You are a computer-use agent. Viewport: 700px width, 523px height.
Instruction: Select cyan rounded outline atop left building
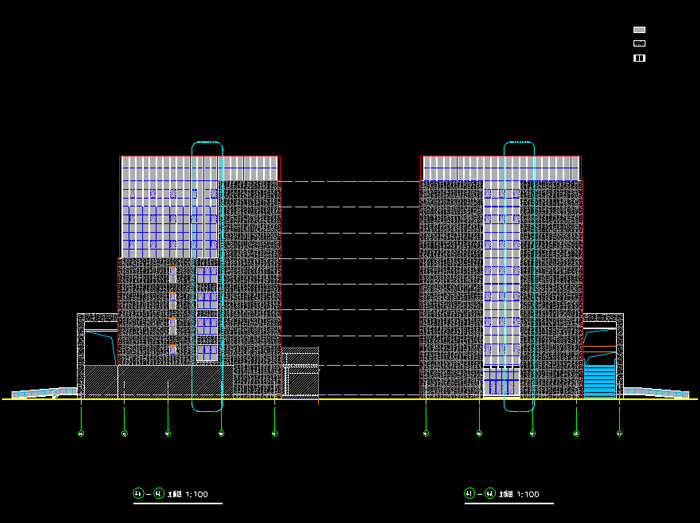(x=207, y=145)
